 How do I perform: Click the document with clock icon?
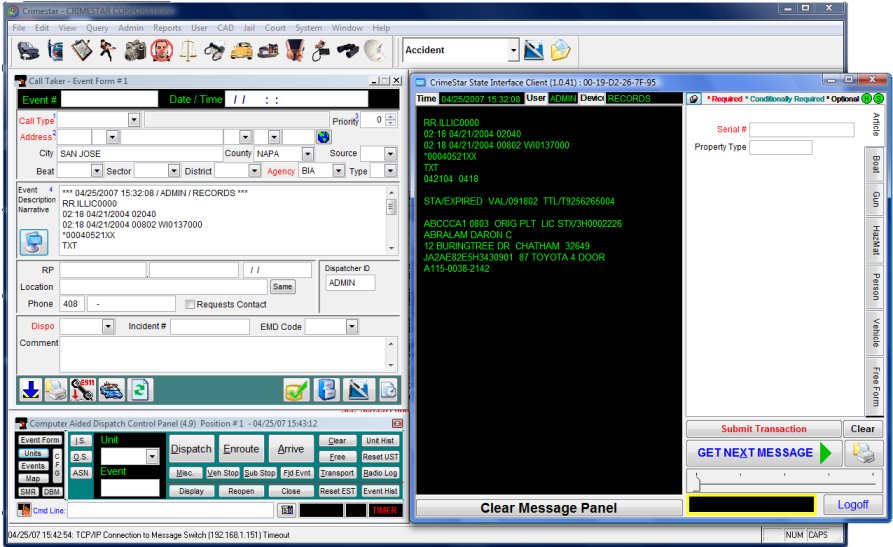tap(389, 390)
